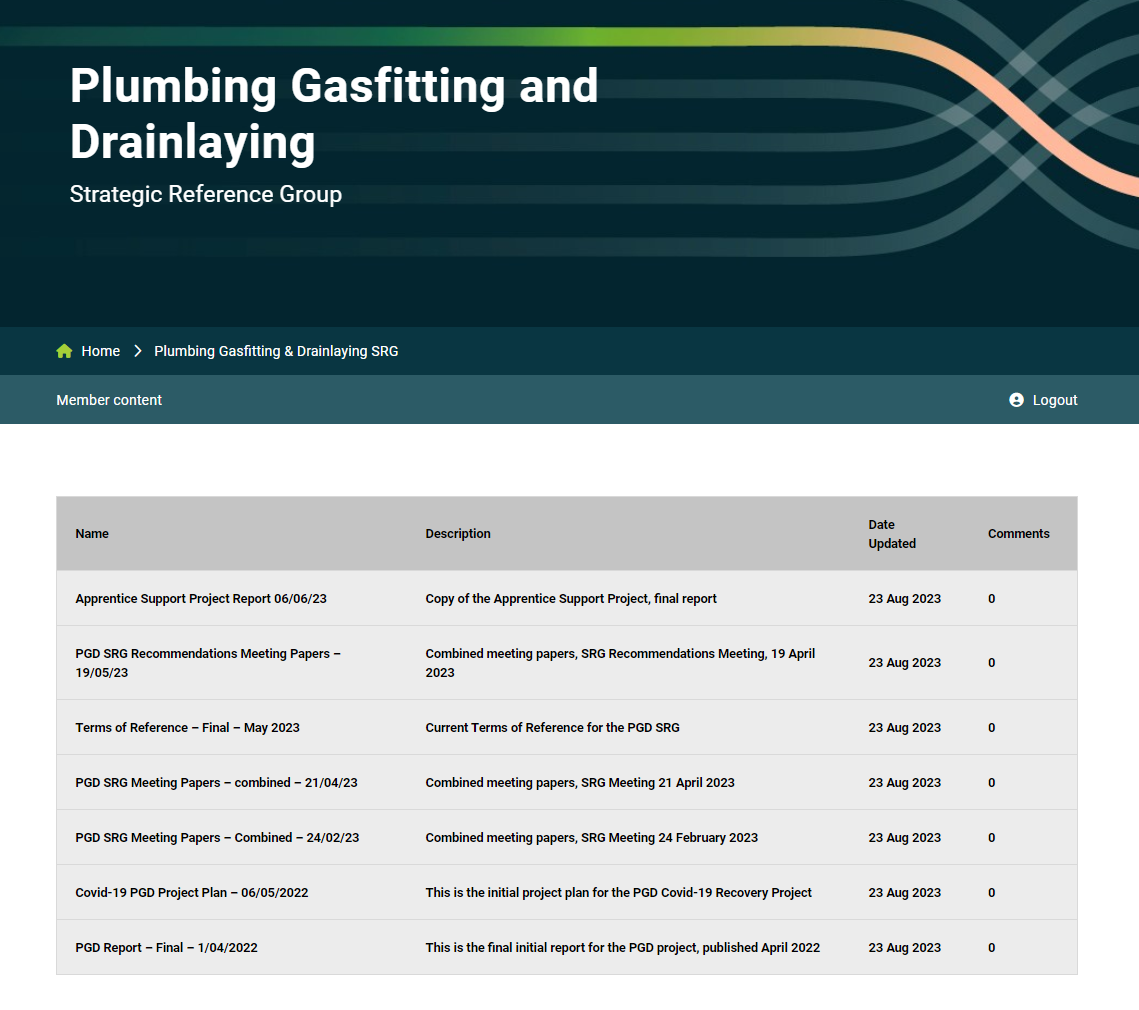Viewport: 1139px width, 1010px height.
Task: Click the breadcrumb chevron separator arrow
Action: tap(138, 351)
